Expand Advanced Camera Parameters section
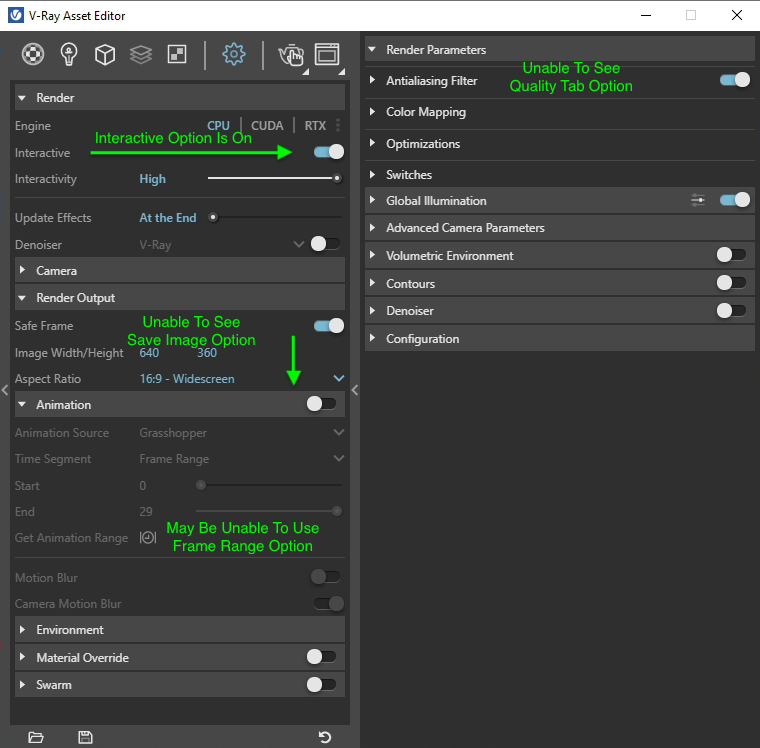Image resolution: width=760 pixels, height=748 pixels. [x=560, y=227]
